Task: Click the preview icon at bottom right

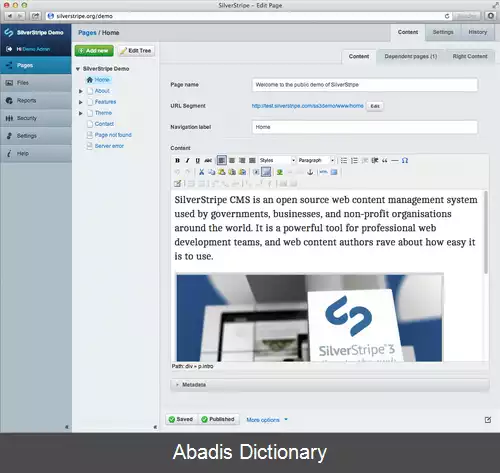Action: click(488, 420)
